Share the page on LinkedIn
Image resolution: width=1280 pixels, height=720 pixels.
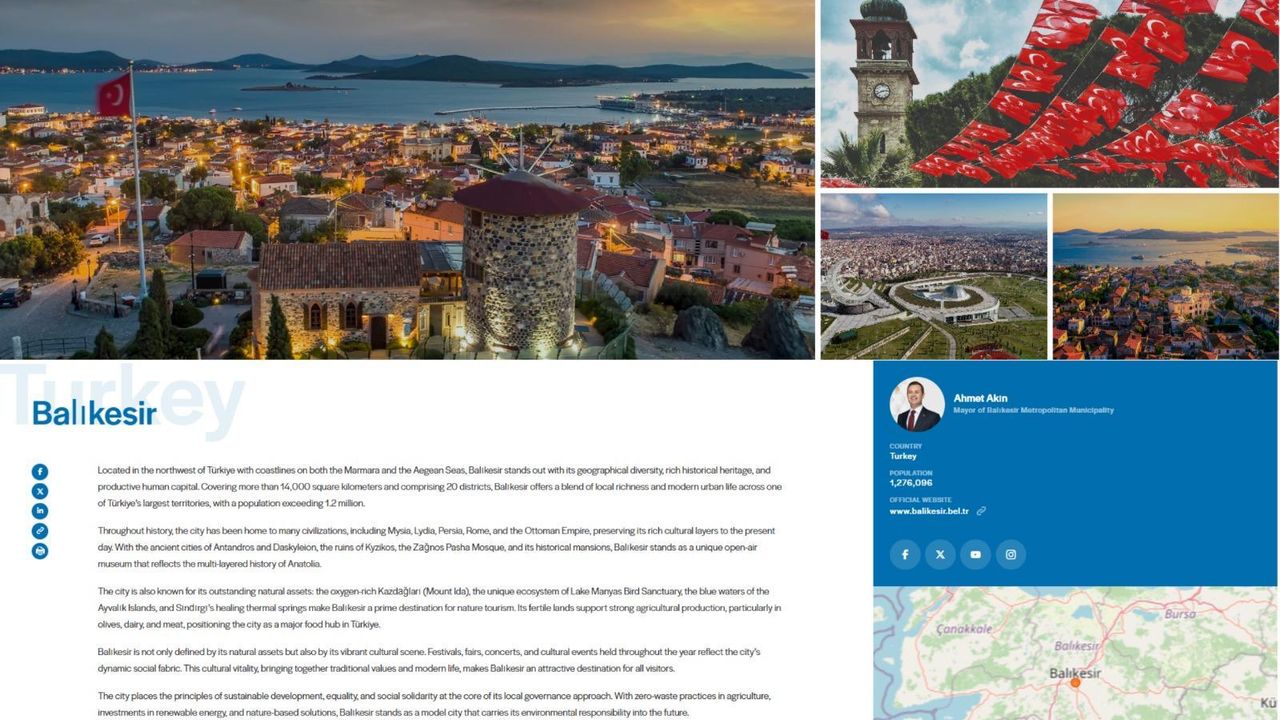[39, 511]
